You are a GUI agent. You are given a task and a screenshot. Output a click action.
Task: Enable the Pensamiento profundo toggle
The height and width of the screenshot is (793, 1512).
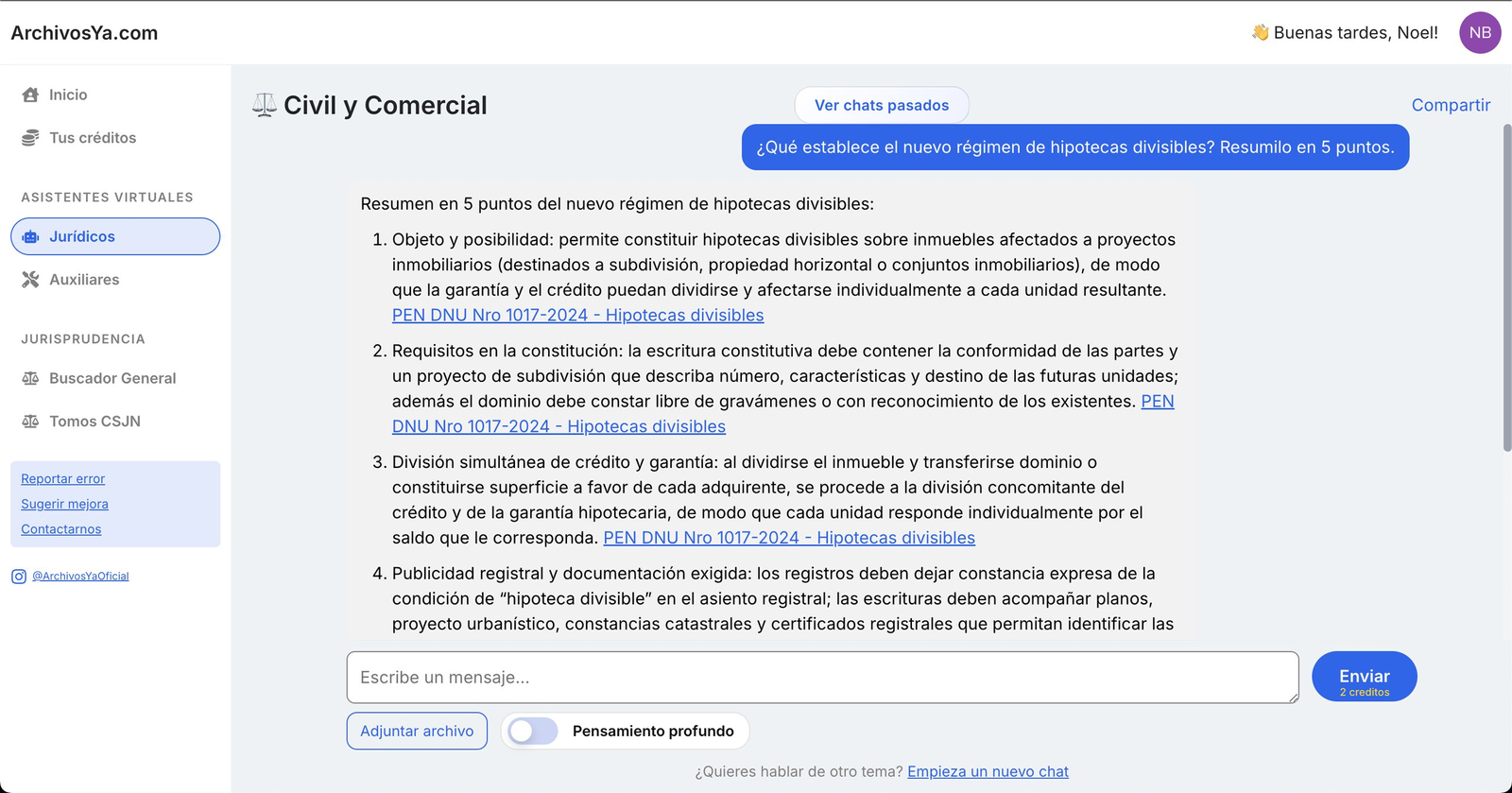click(x=533, y=732)
